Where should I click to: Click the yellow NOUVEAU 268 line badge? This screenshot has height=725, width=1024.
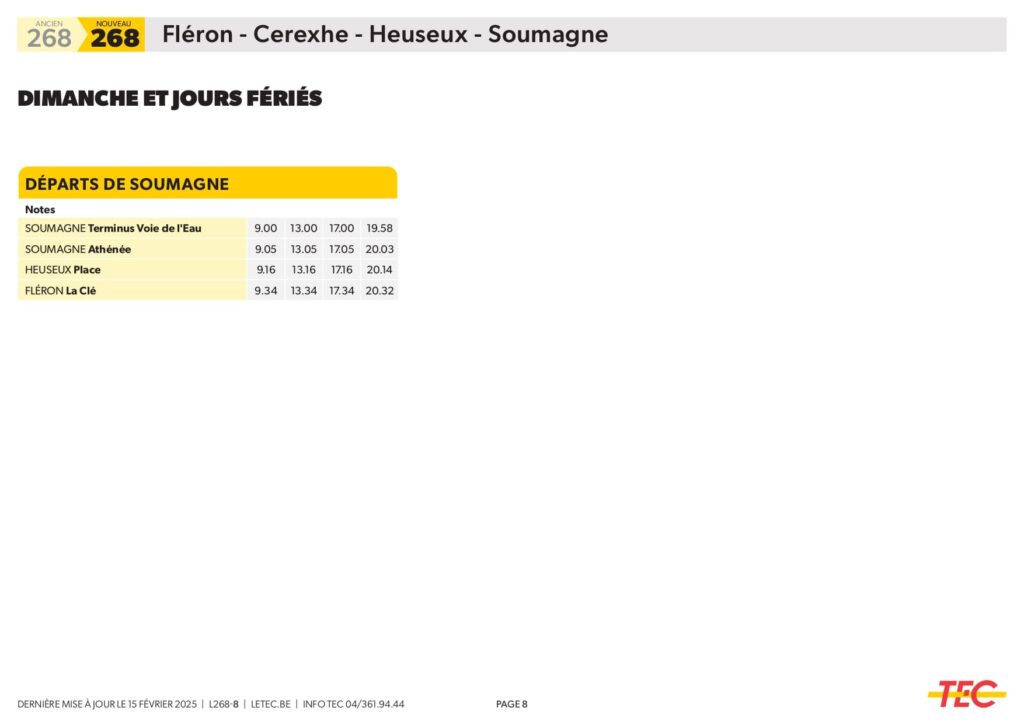tap(114, 36)
